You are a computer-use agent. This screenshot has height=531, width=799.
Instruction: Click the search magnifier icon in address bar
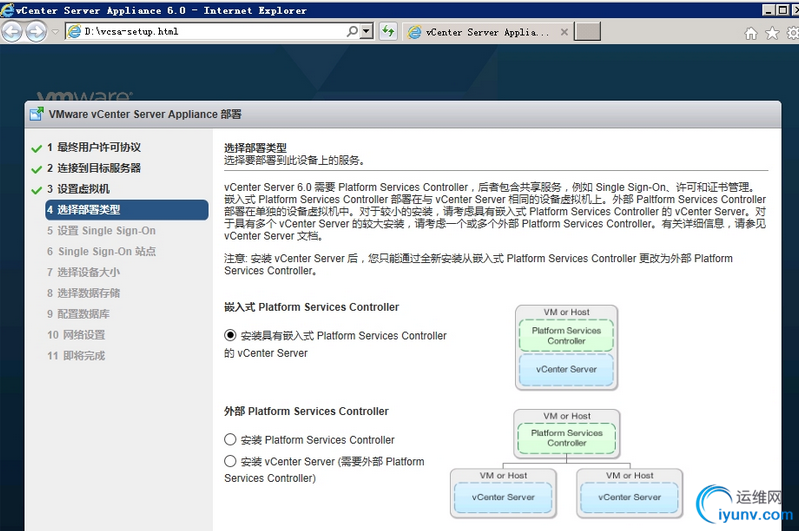pos(352,32)
